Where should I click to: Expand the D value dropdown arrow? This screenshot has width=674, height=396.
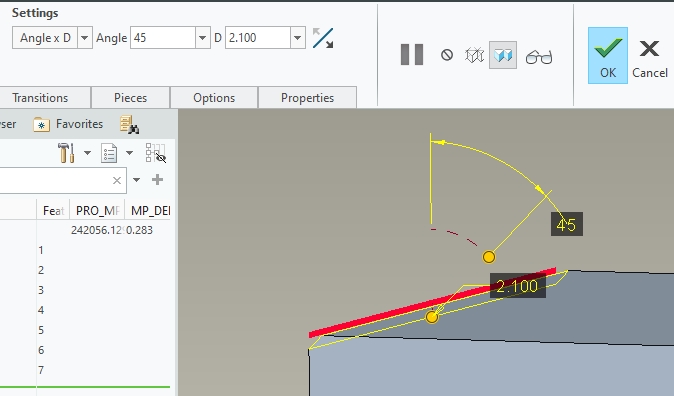pyautogui.click(x=297, y=38)
